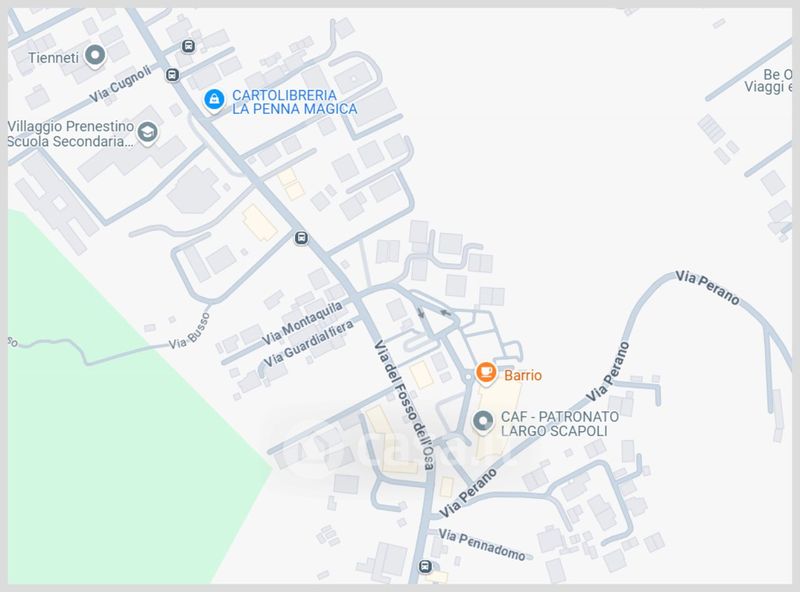Click the Via Pennadomo street label

tap(482, 545)
